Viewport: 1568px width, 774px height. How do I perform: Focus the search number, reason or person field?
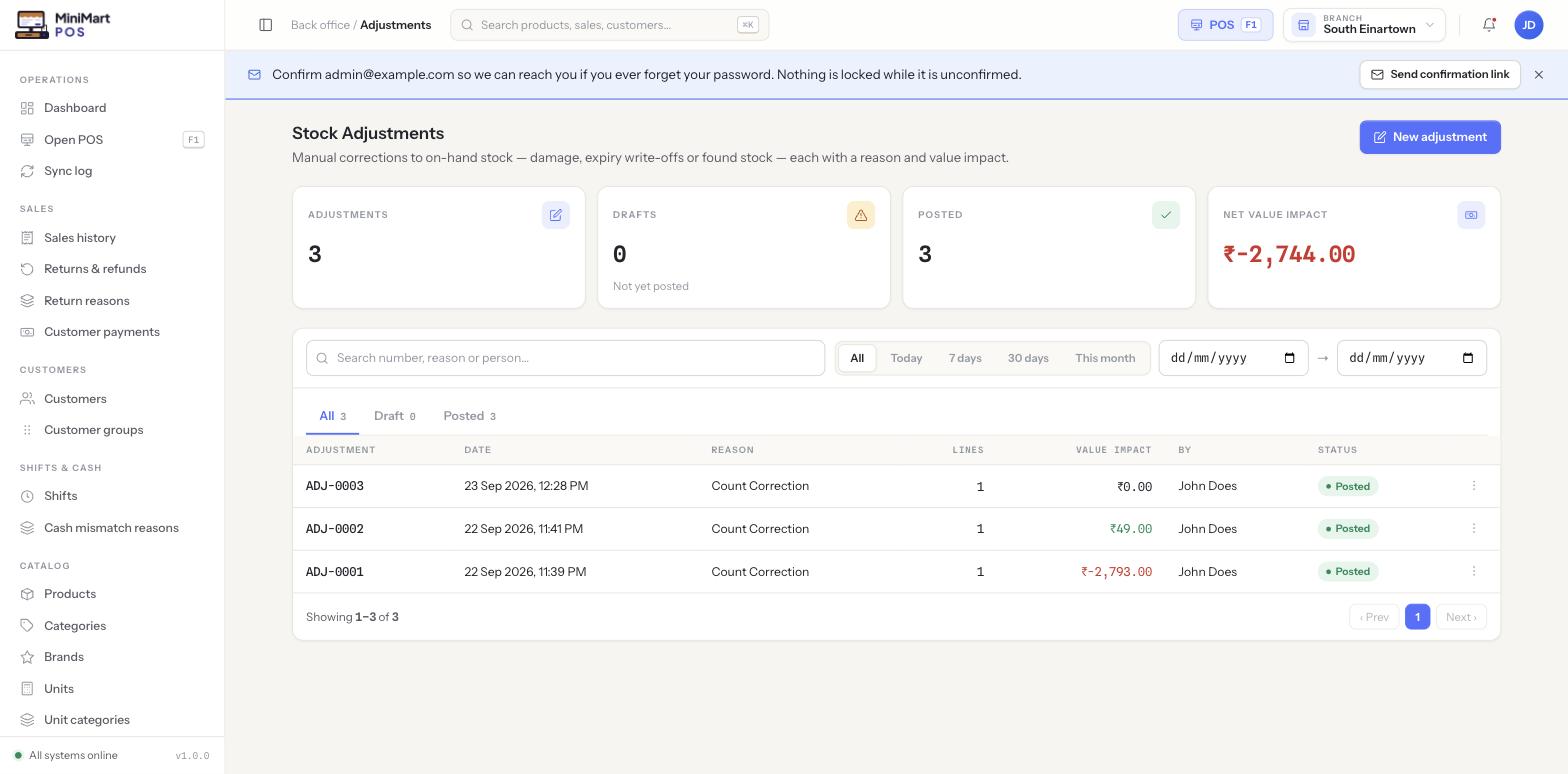[x=565, y=358]
